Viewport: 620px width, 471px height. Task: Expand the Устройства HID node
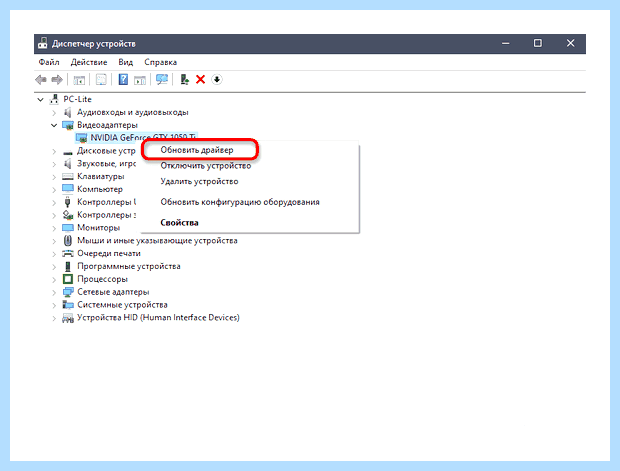coord(54,318)
